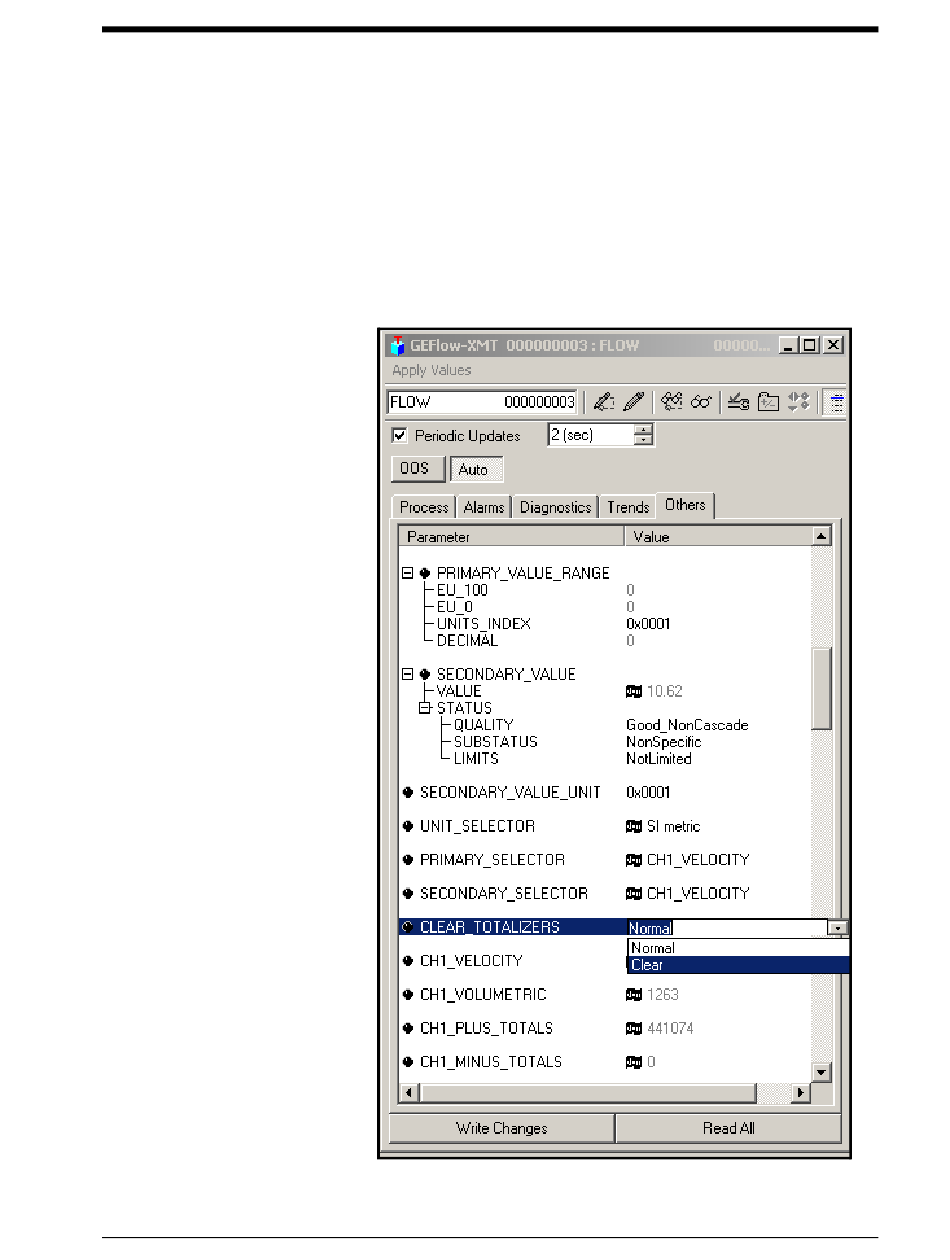The height and width of the screenshot is (1260, 950).
Task: Click the Read All button
Action: point(728,1128)
